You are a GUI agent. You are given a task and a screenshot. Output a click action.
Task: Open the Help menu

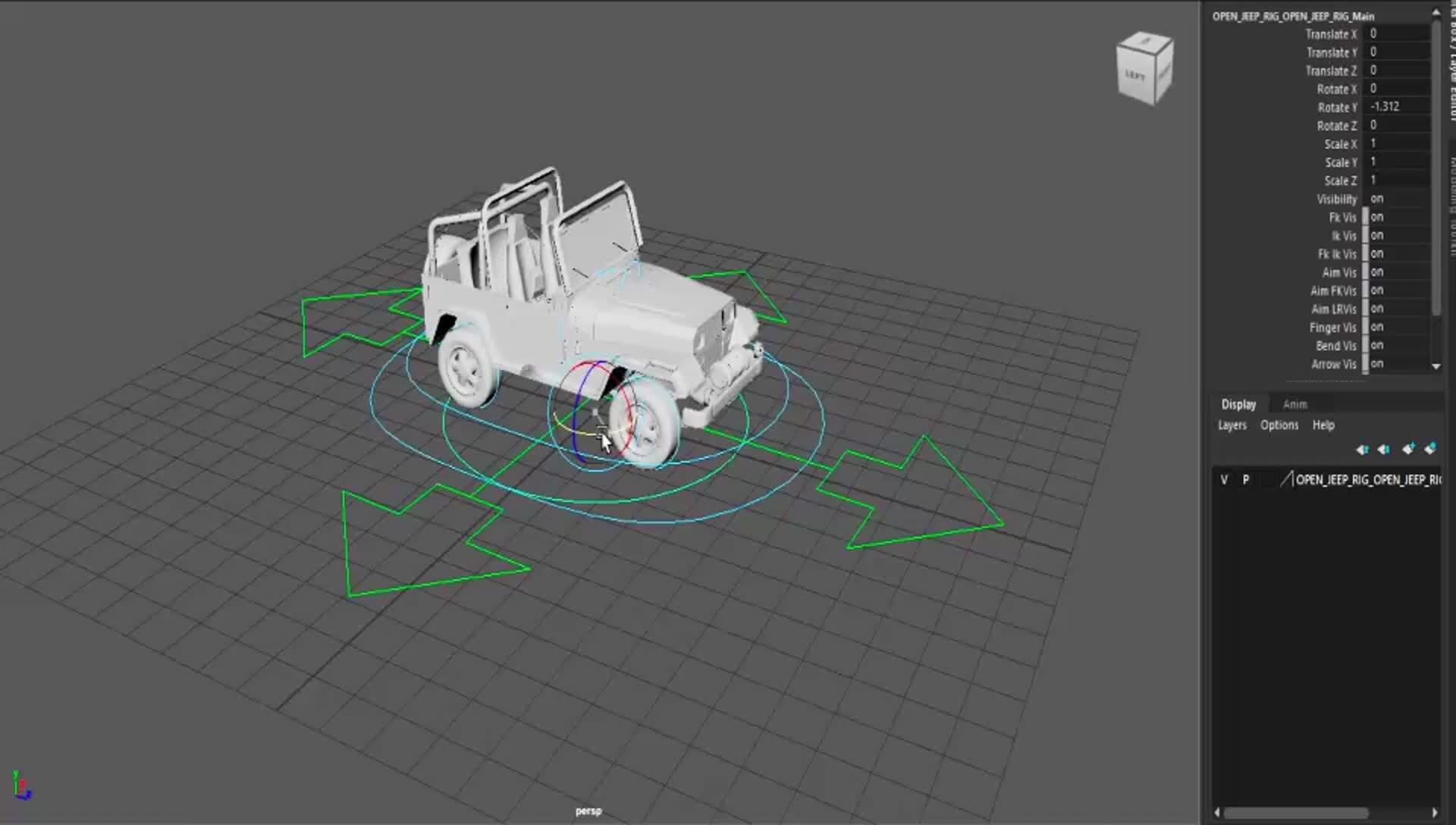[x=1323, y=425]
